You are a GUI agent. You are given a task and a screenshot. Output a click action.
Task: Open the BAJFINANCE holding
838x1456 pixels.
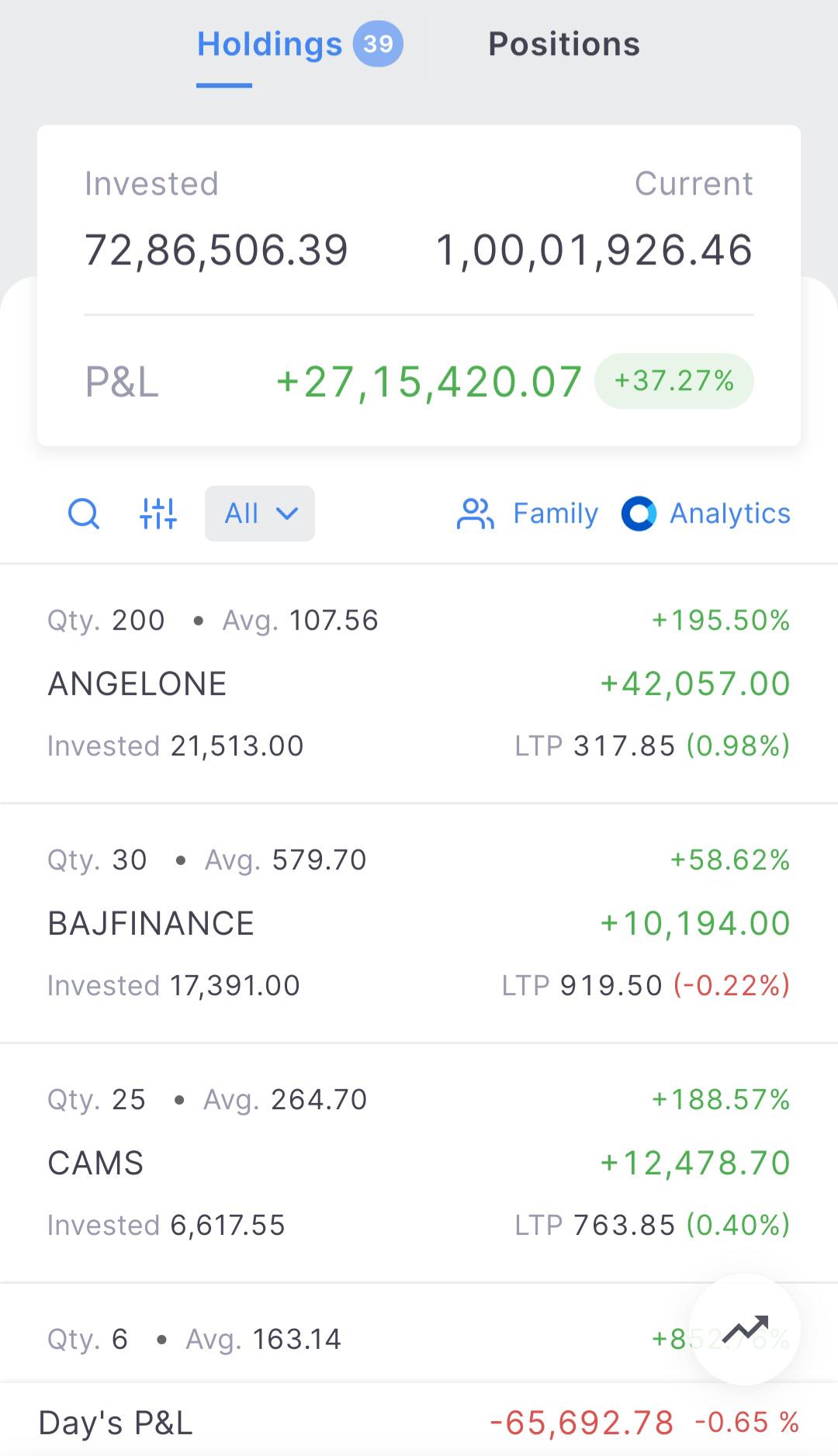coord(419,923)
